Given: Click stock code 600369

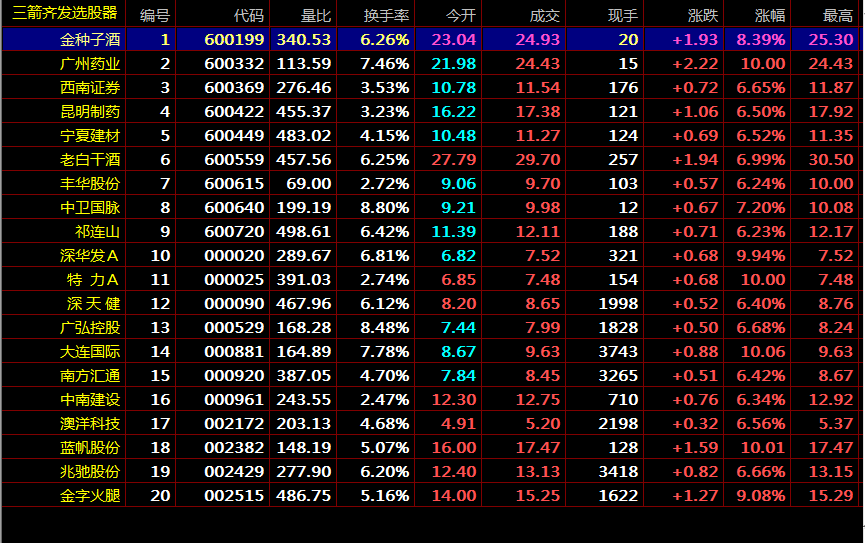Looking at the screenshot, I should [x=234, y=88].
